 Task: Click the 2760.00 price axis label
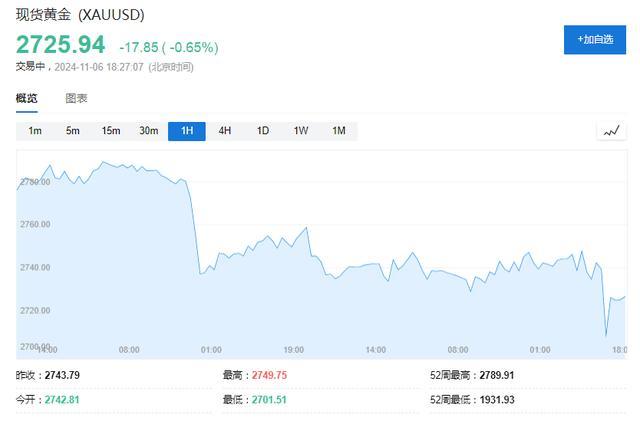36,224
